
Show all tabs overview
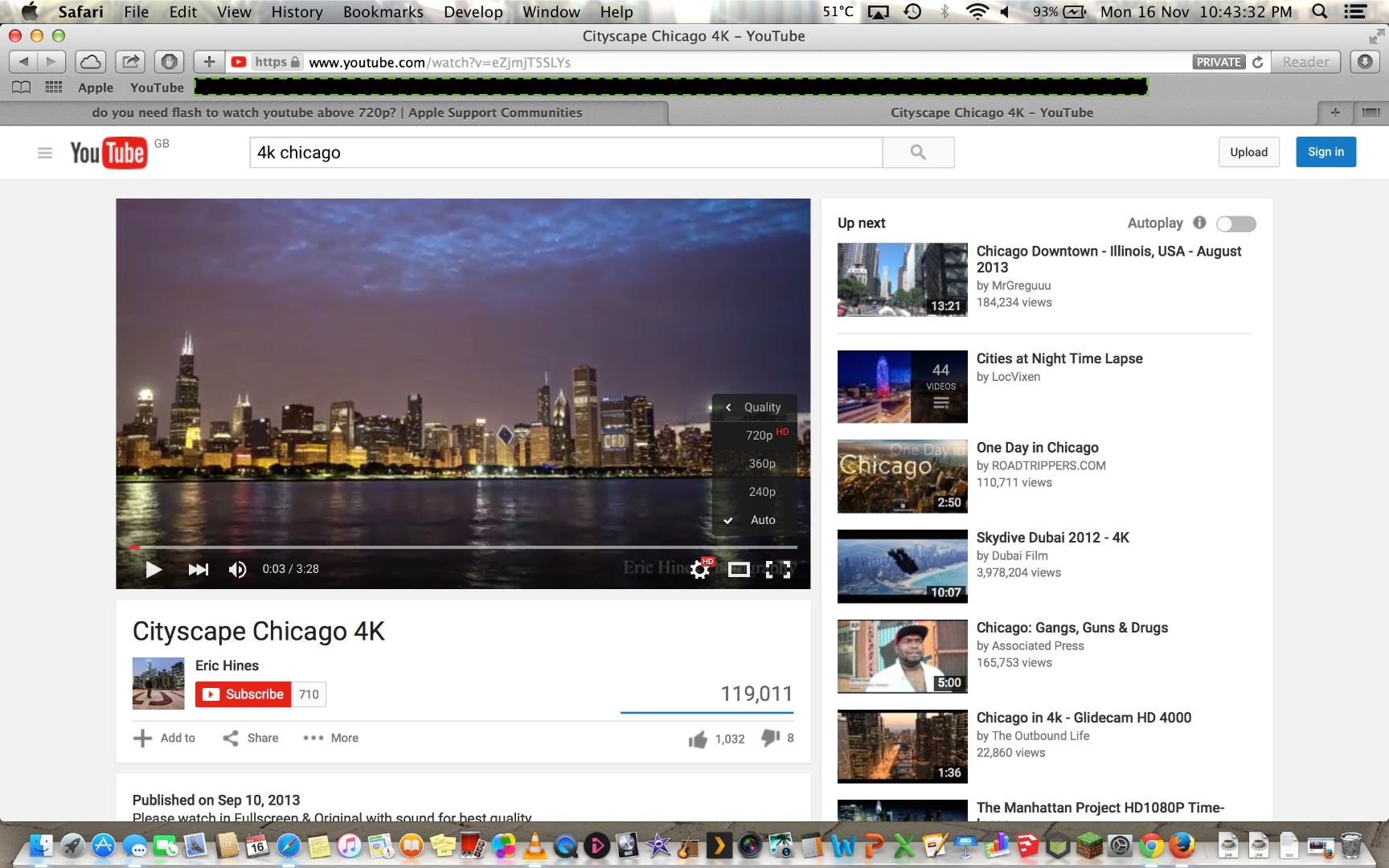click(x=1371, y=113)
